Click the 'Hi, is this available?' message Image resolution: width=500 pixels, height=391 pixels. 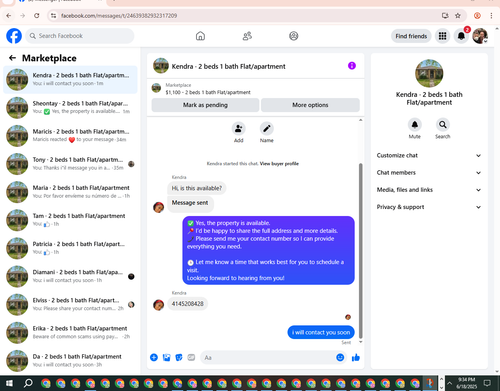[x=197, y=188]
